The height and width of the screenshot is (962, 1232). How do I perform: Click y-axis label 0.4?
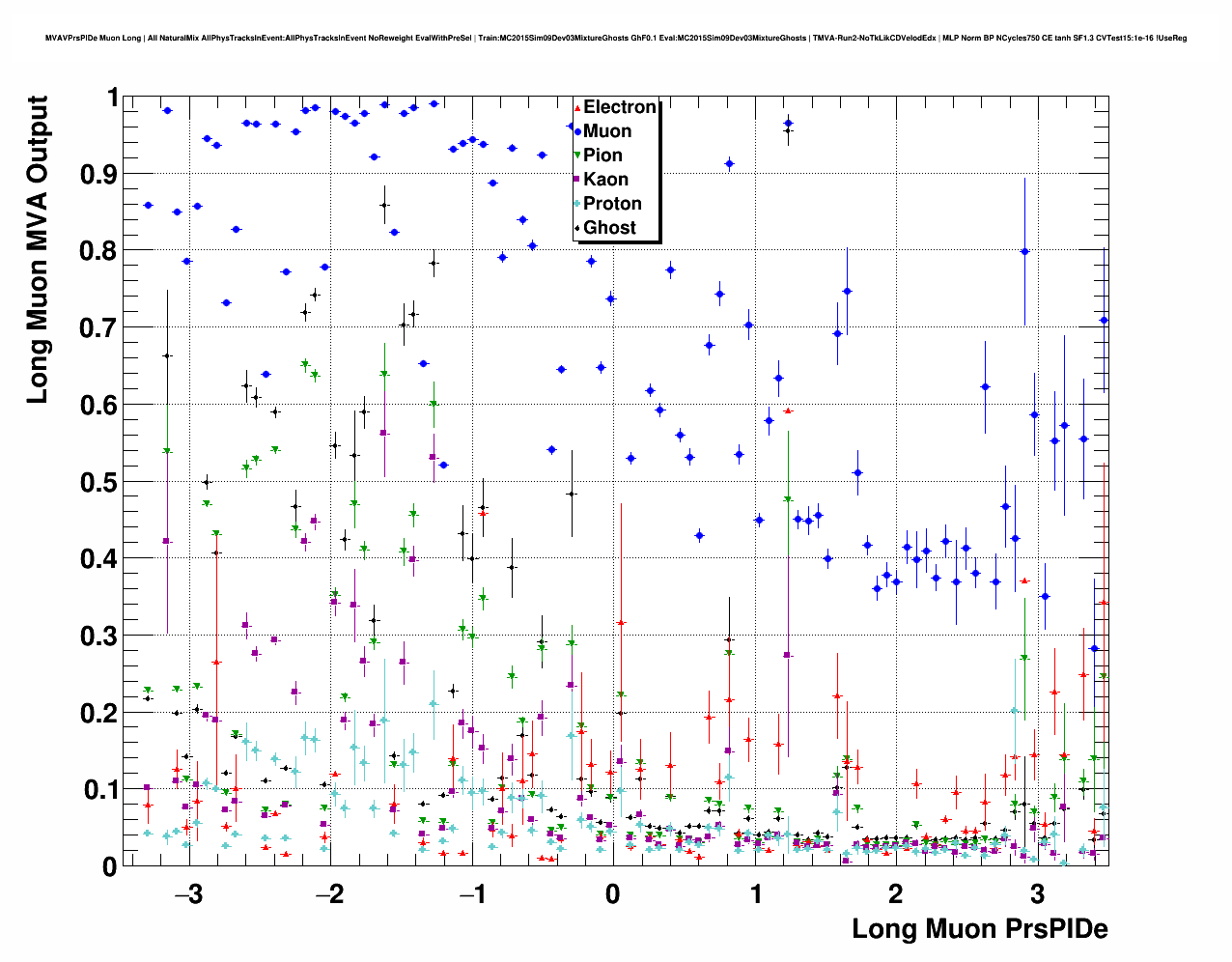pyautogui.click(x=98, y=559)
